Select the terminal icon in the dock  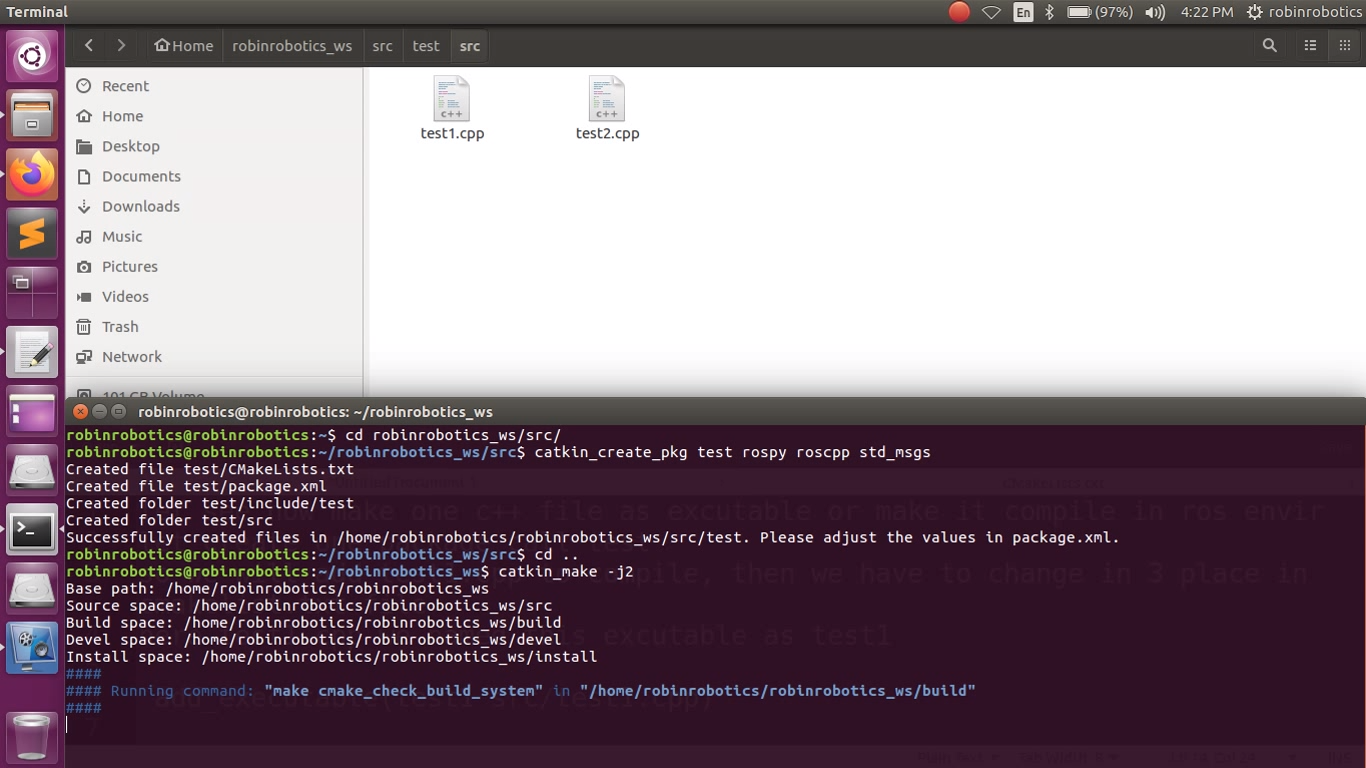click(x=33, y=530)
